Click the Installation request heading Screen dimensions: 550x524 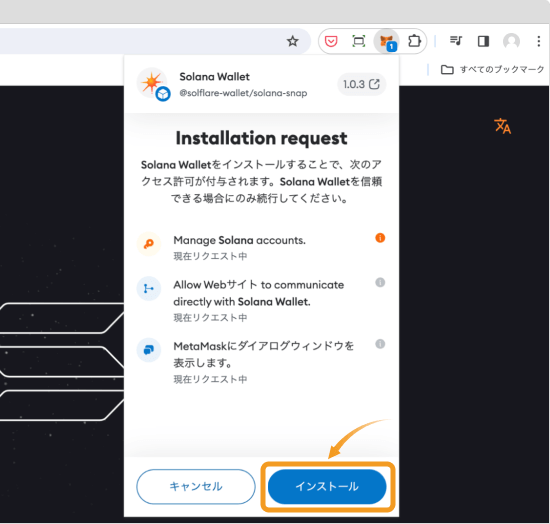(x=261, y=138)
